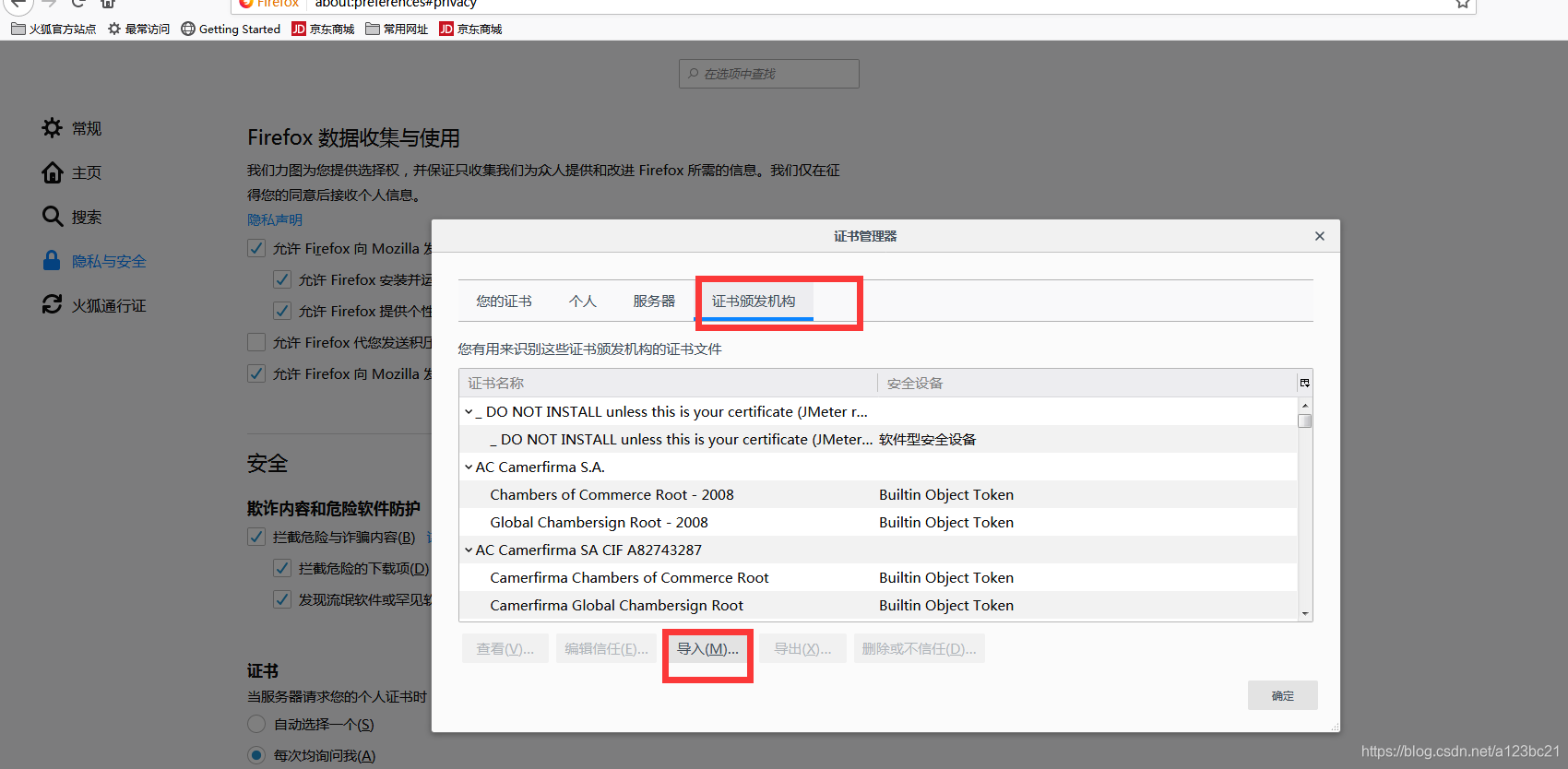Focus the 在选项中查找 search field
This screenshot has height=769, width=1568.
click(769, 74)
